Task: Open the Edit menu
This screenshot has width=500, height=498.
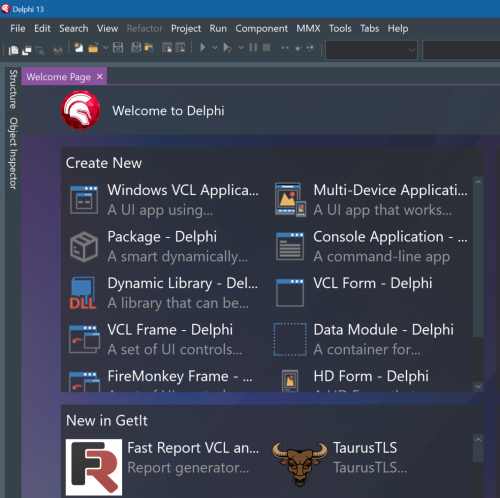Action: (x=42, y=29)
